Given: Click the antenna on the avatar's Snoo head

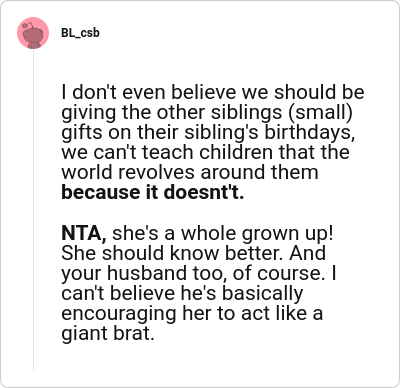Looking at the screenshot, I should pyautogui.click(x=30, y=24).
